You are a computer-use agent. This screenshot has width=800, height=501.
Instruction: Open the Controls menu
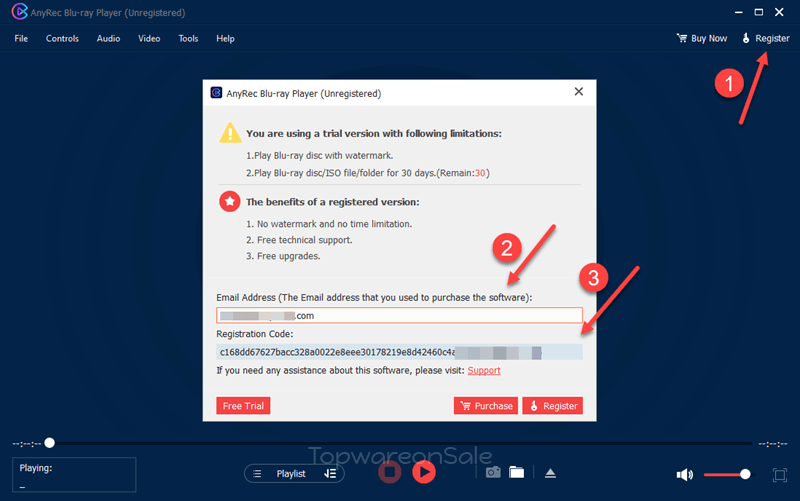pos(62,39)
